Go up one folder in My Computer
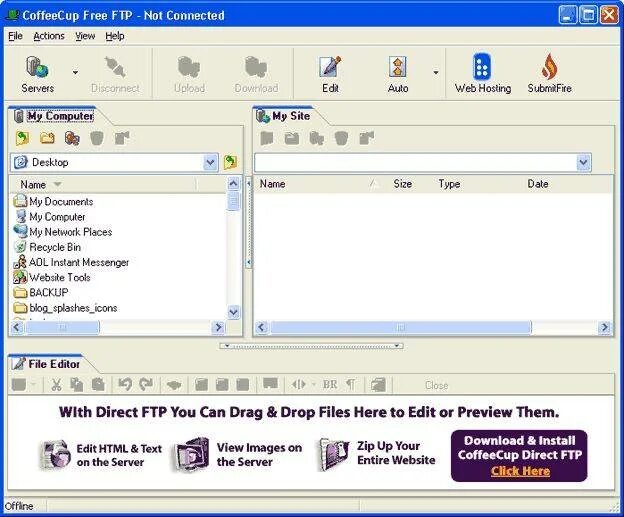The image size is (624, 517). coord(22,138)
